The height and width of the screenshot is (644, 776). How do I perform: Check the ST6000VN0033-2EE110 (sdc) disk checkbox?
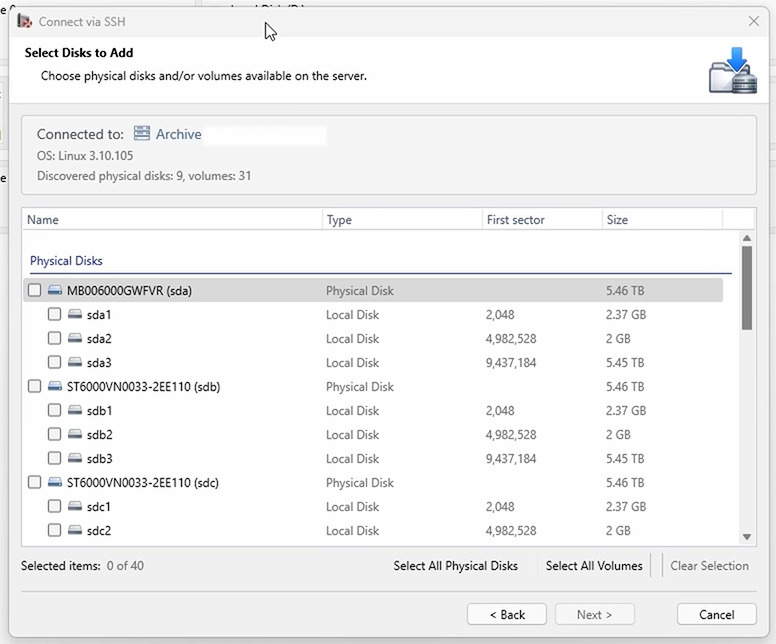(x=35, y=482)
